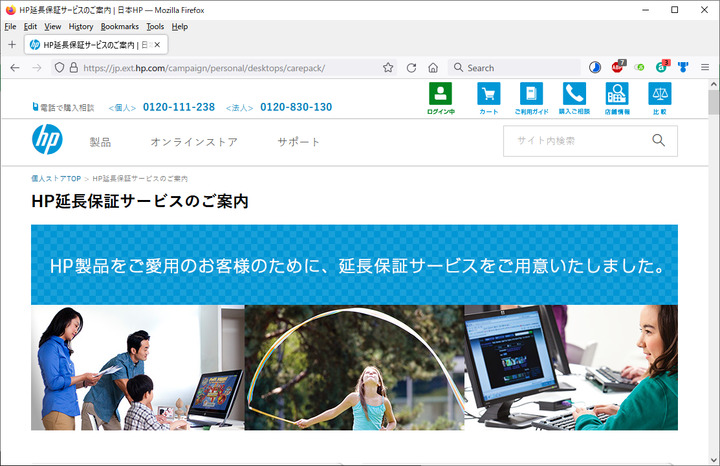720x466 pixels.
Task: Click the site search magnifier icon
Action: 658,140
